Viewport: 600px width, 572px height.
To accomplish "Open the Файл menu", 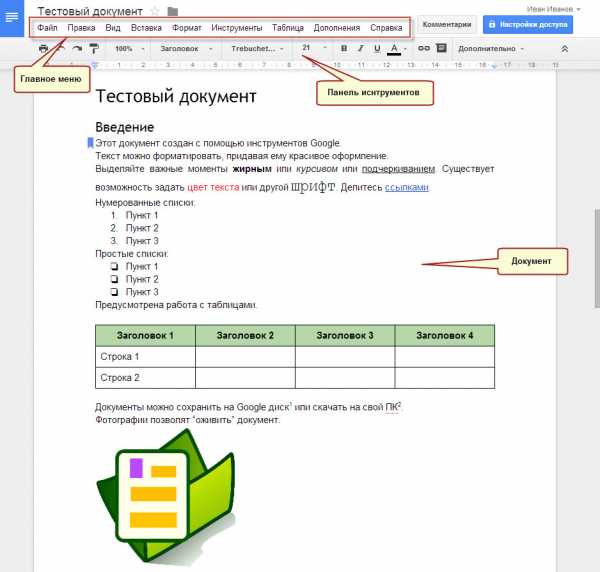I will click(x=47, y=28).
